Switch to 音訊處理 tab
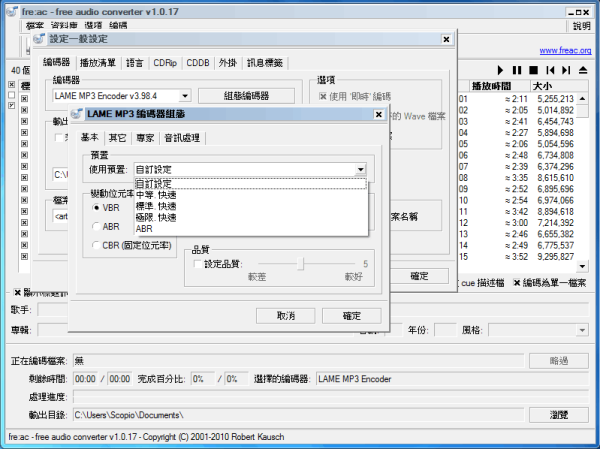This screenshot has height=449, width=600. (182, 138)
